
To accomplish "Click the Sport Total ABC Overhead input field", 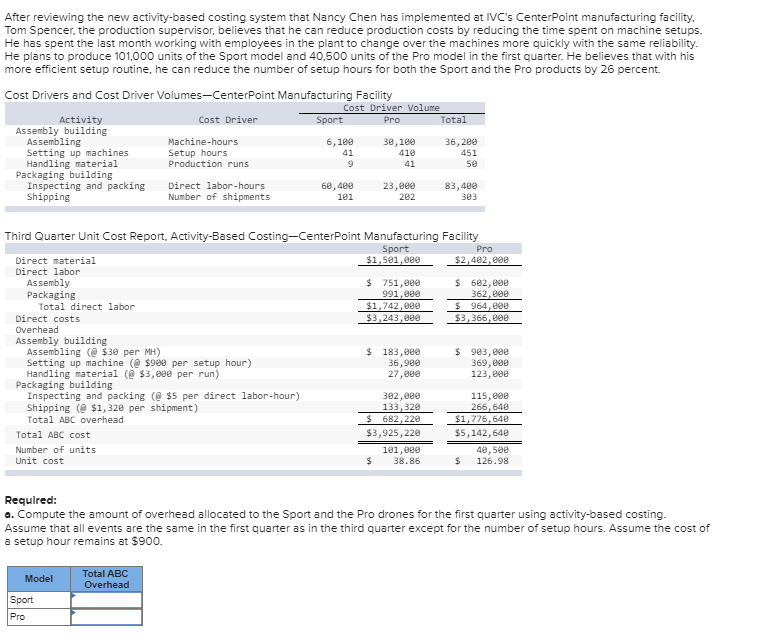I will pyautogui.click(x=106, y=600).
